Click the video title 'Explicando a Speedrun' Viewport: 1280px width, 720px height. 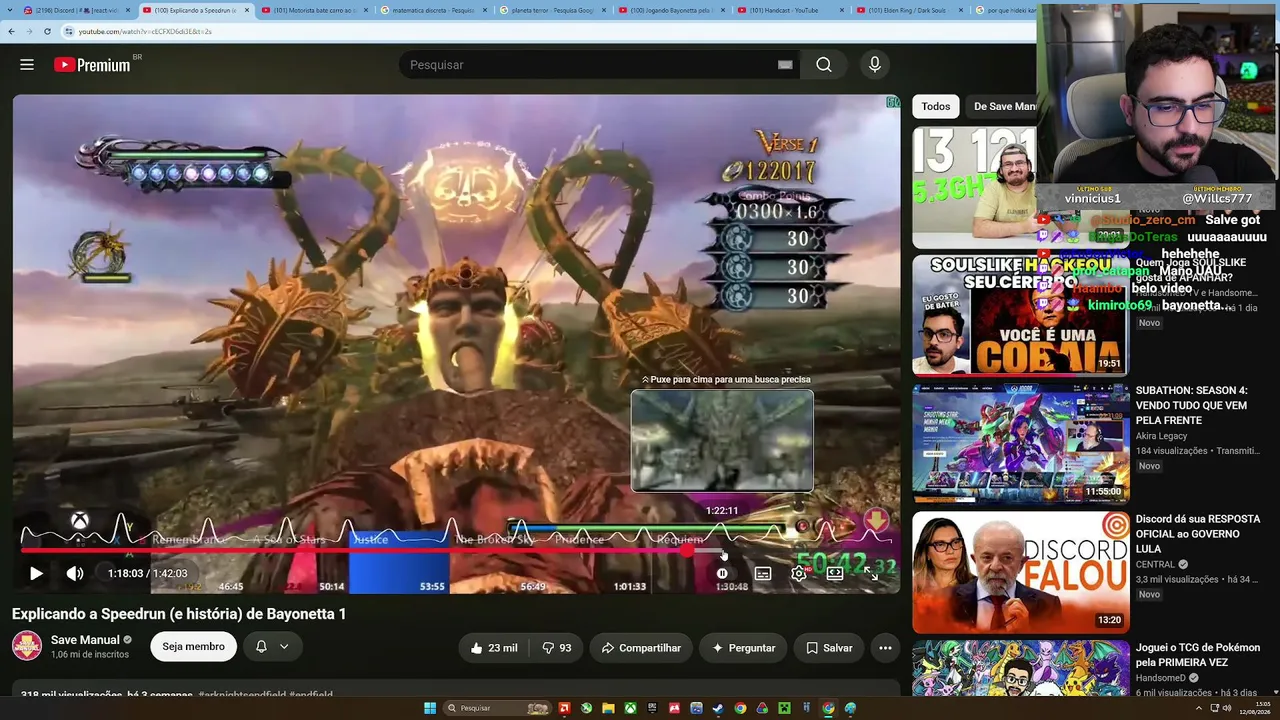pyautogui.click(x=179, y=614)
